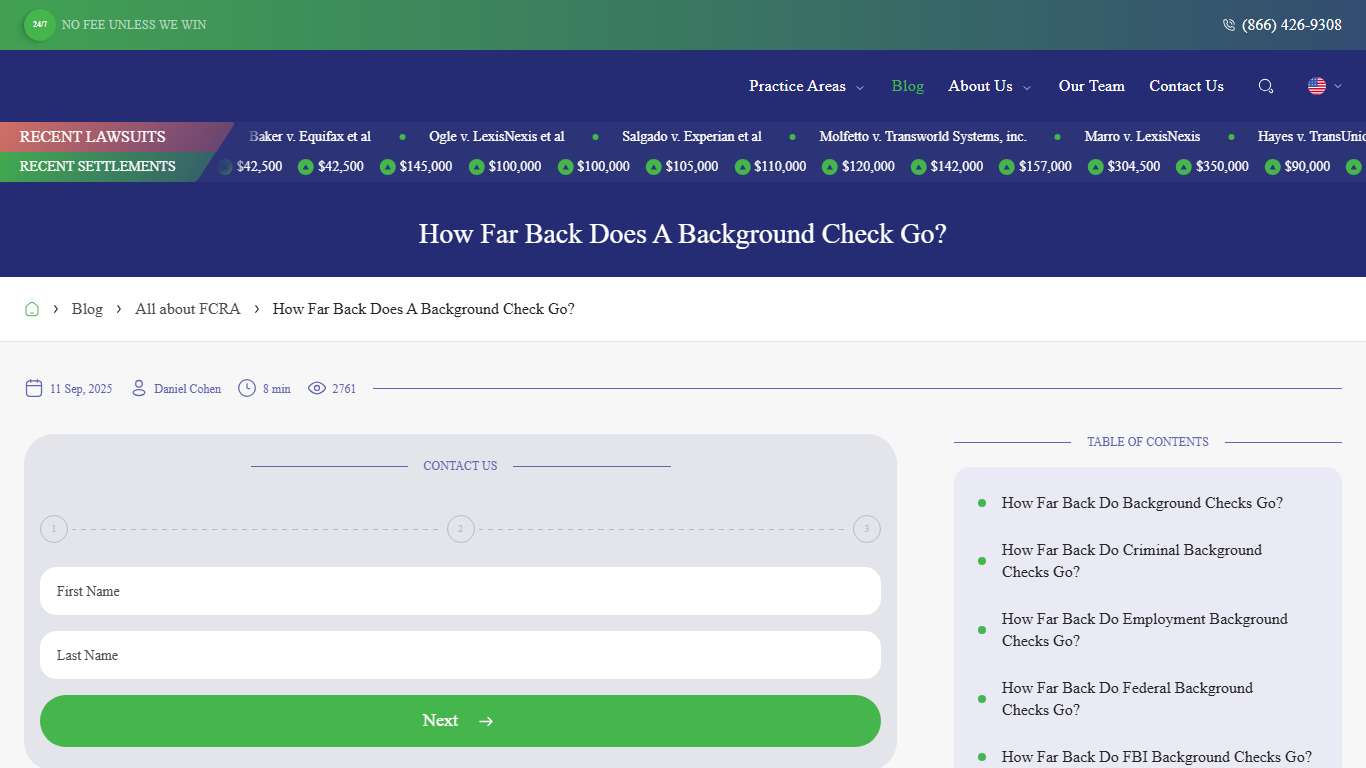This screenshot has height=768, width=1366.
Task: Click the eye icon showing 2761 views
Action: coord(317,388)
